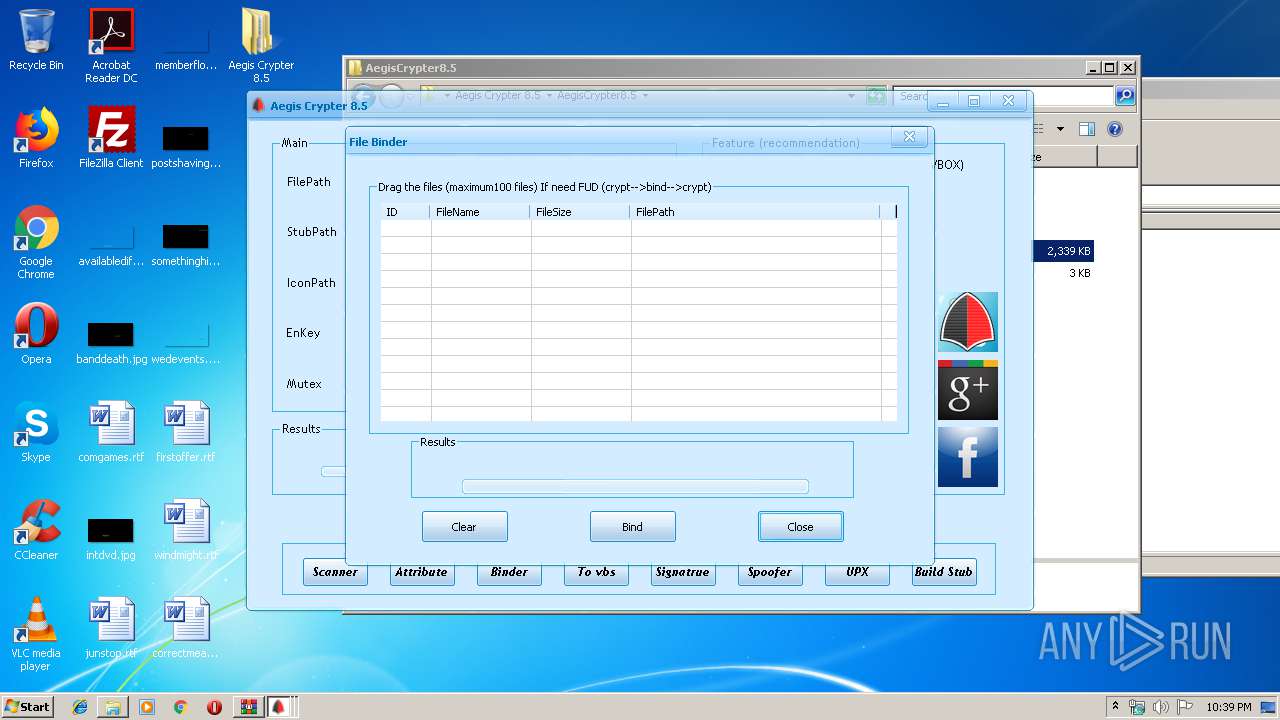The image size is (1280, 720).
Task: Launch Firefox from desktop
Action: (36, 138)
